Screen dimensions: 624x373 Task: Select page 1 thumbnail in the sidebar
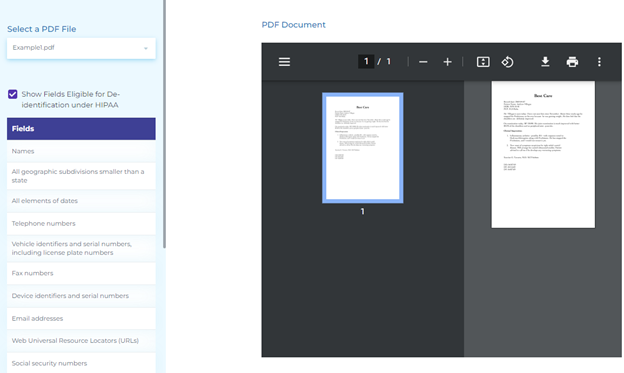[363, 148]
